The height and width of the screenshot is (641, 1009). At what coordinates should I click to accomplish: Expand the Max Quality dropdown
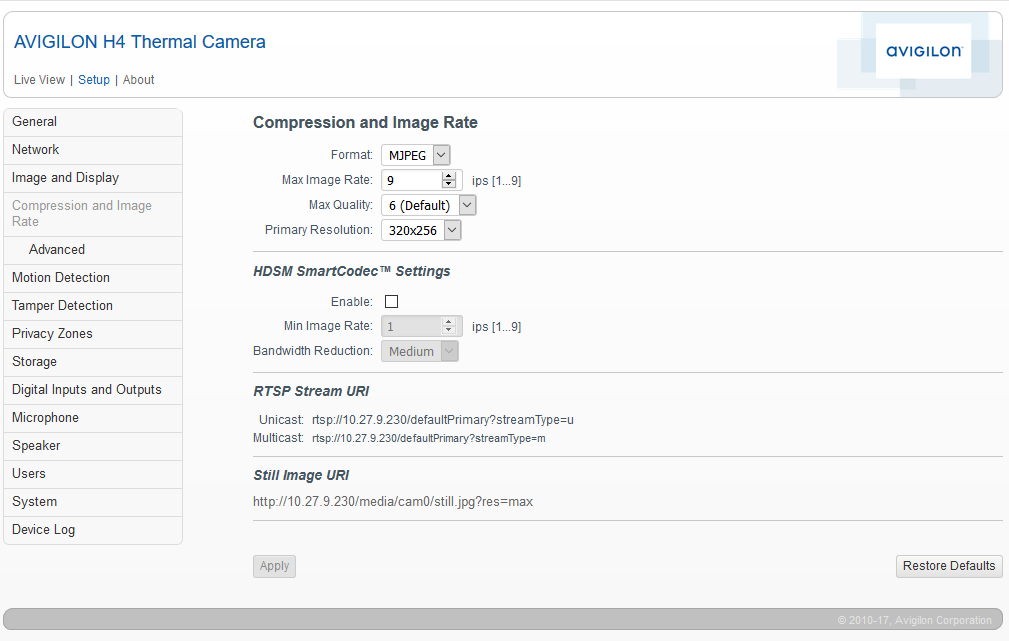tap(428, 205)
